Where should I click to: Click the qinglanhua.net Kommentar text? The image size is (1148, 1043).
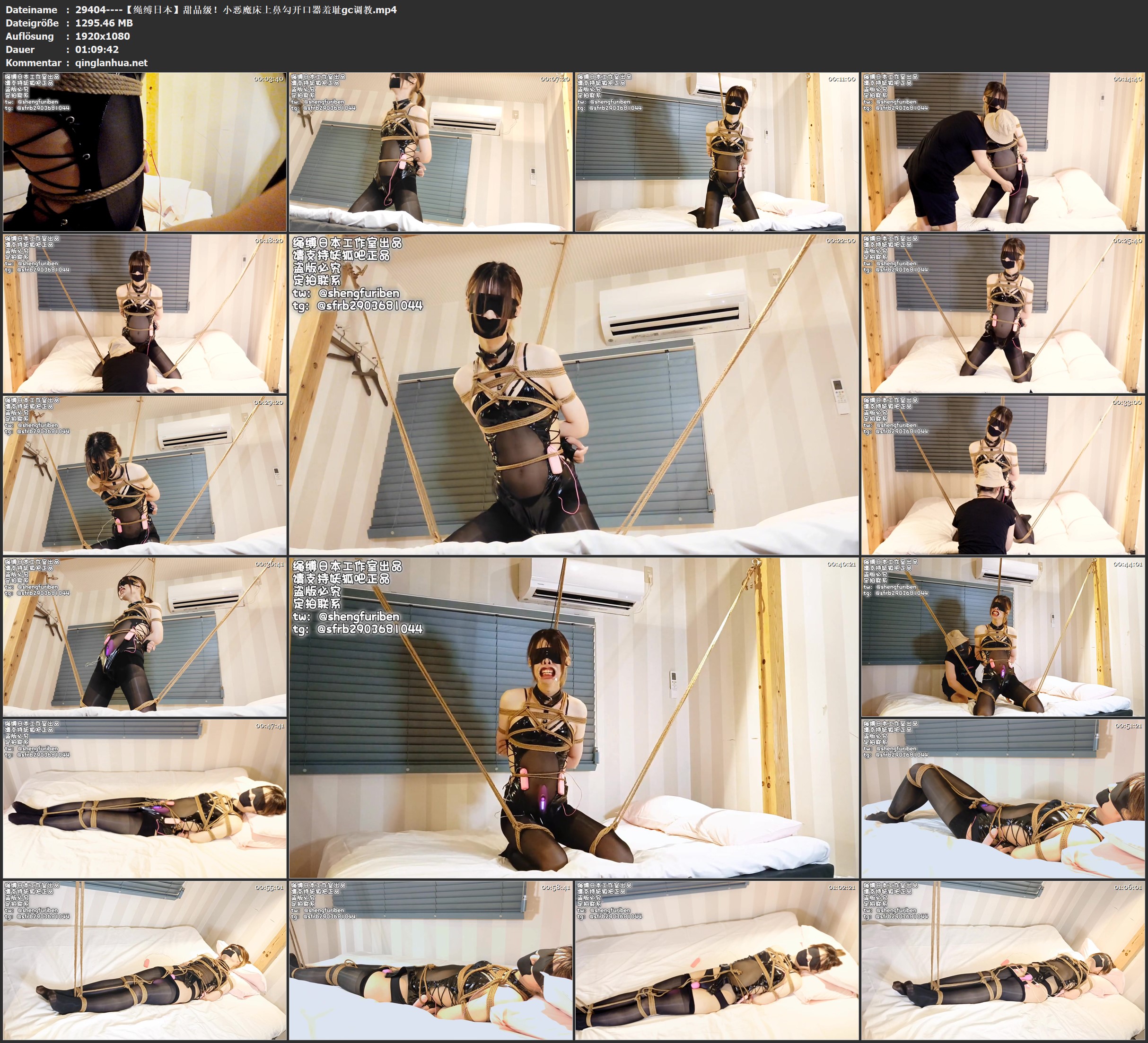111,62
